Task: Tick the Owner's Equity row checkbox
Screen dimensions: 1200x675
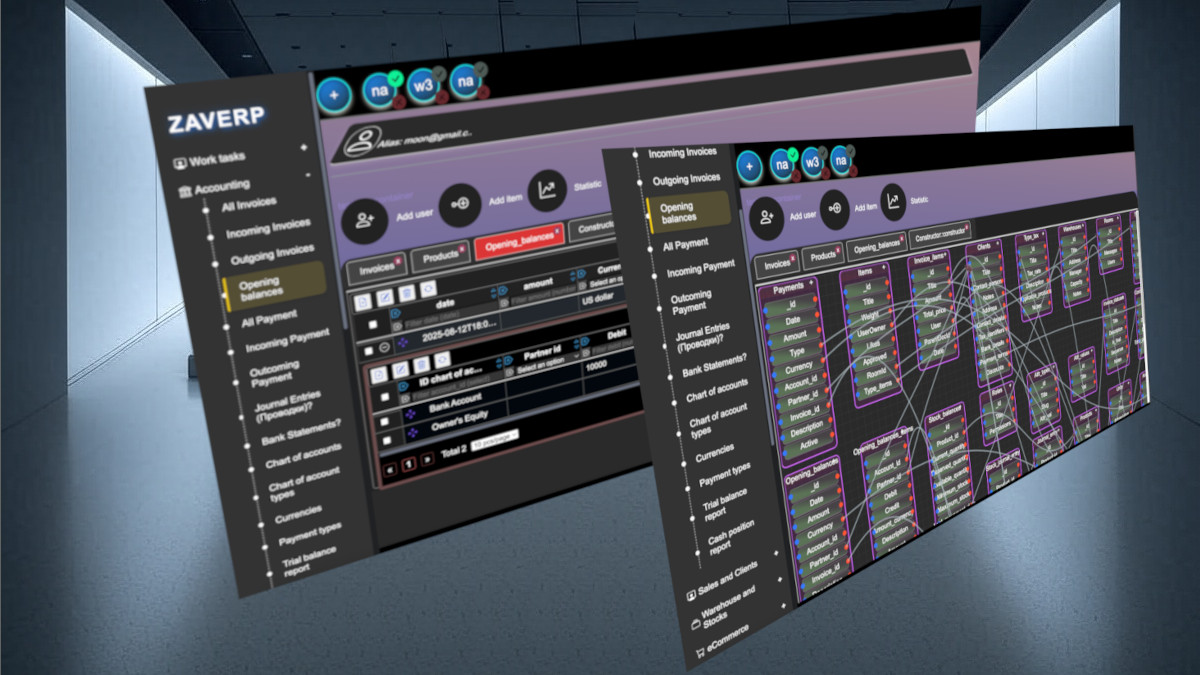Action: pyautogui.click(x=387, y=440)
